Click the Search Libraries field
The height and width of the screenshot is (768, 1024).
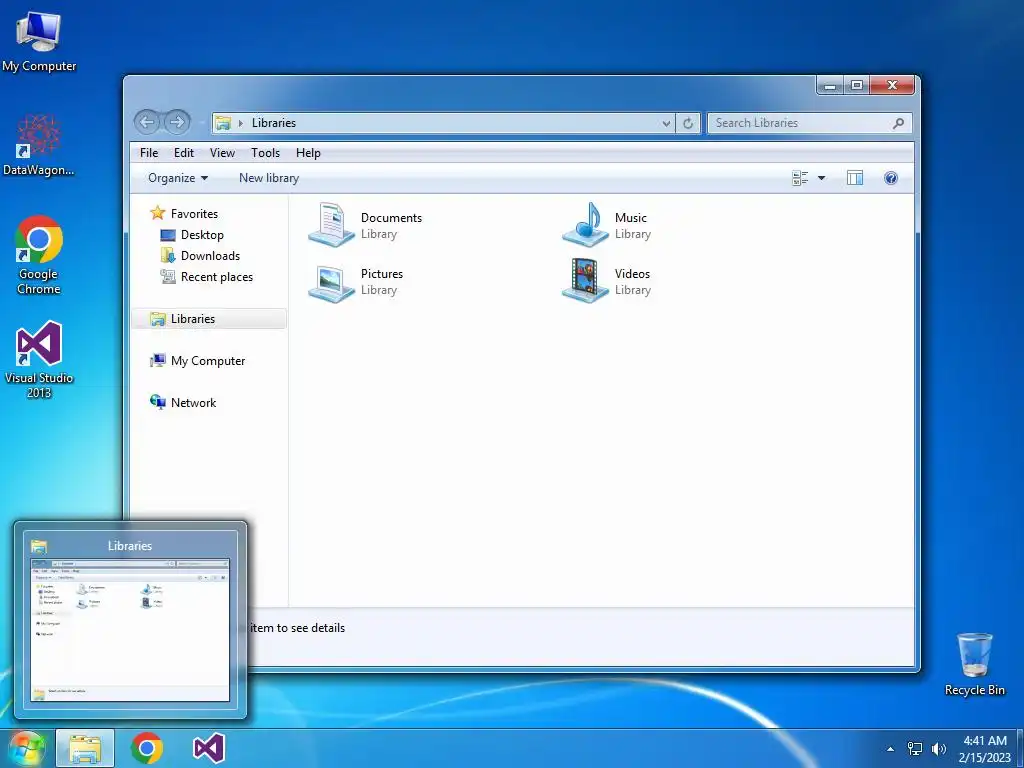coord(802,123)
